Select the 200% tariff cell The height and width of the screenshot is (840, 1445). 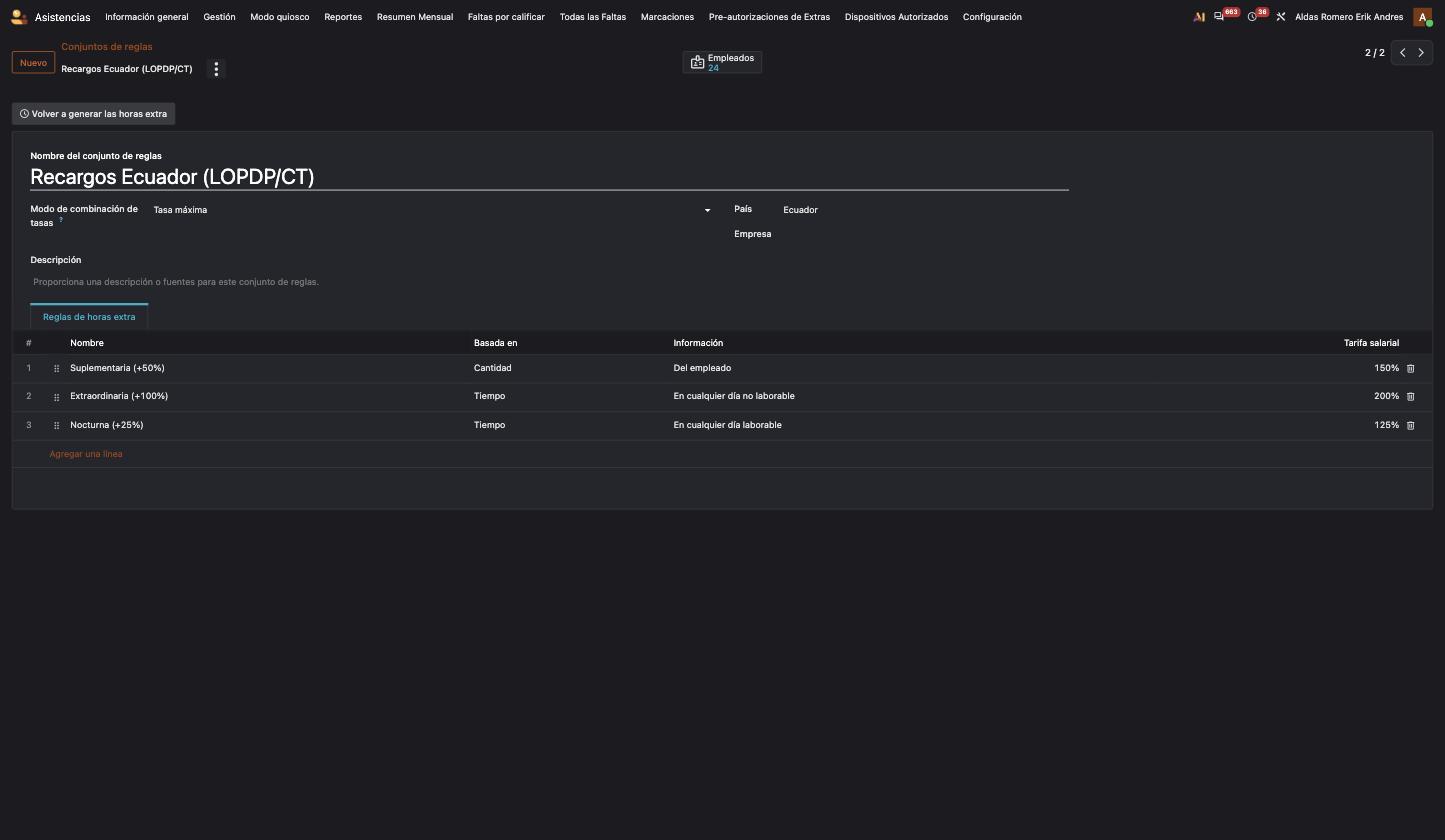click(1386, 396)
